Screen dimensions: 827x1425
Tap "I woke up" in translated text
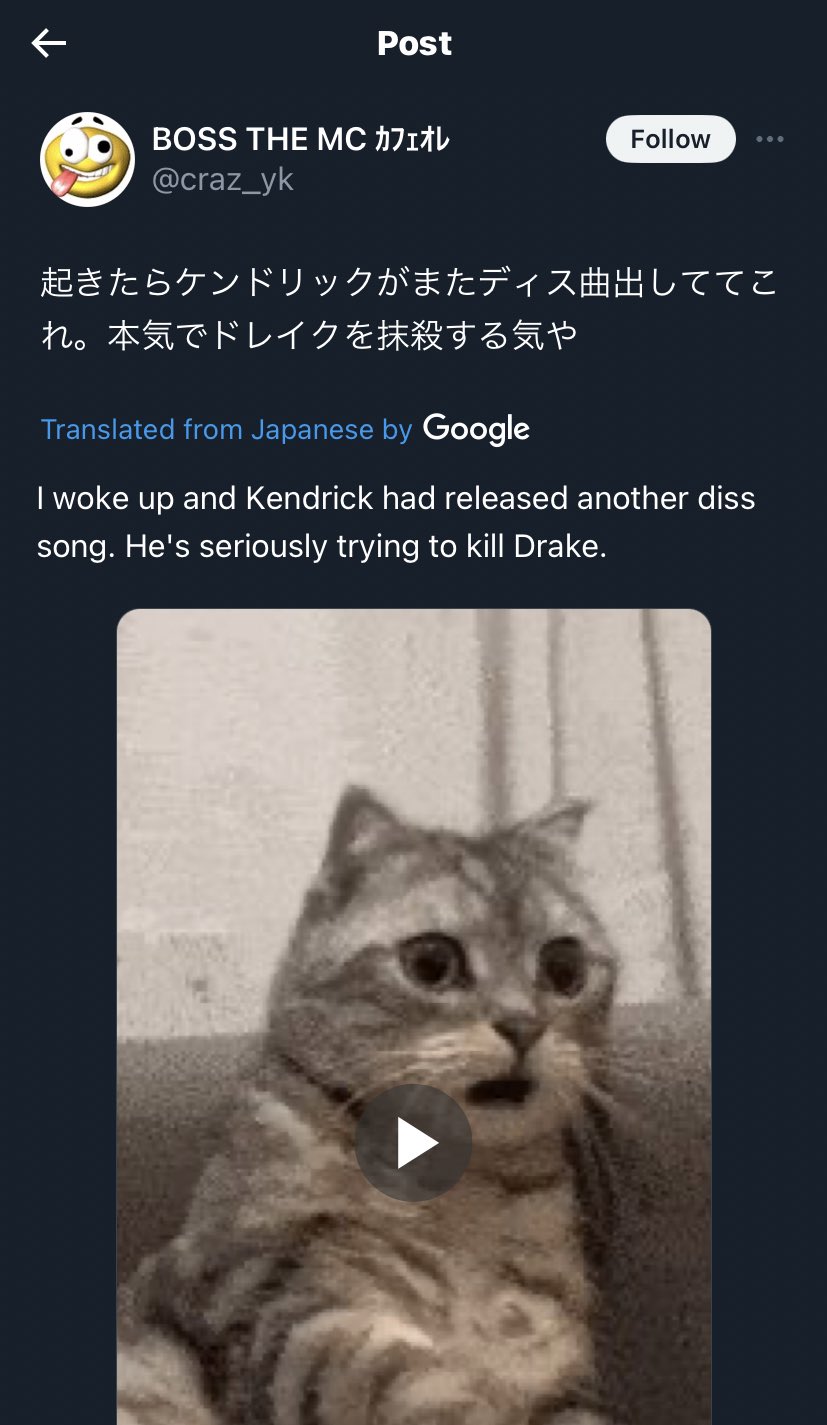[x=106, y=498]
